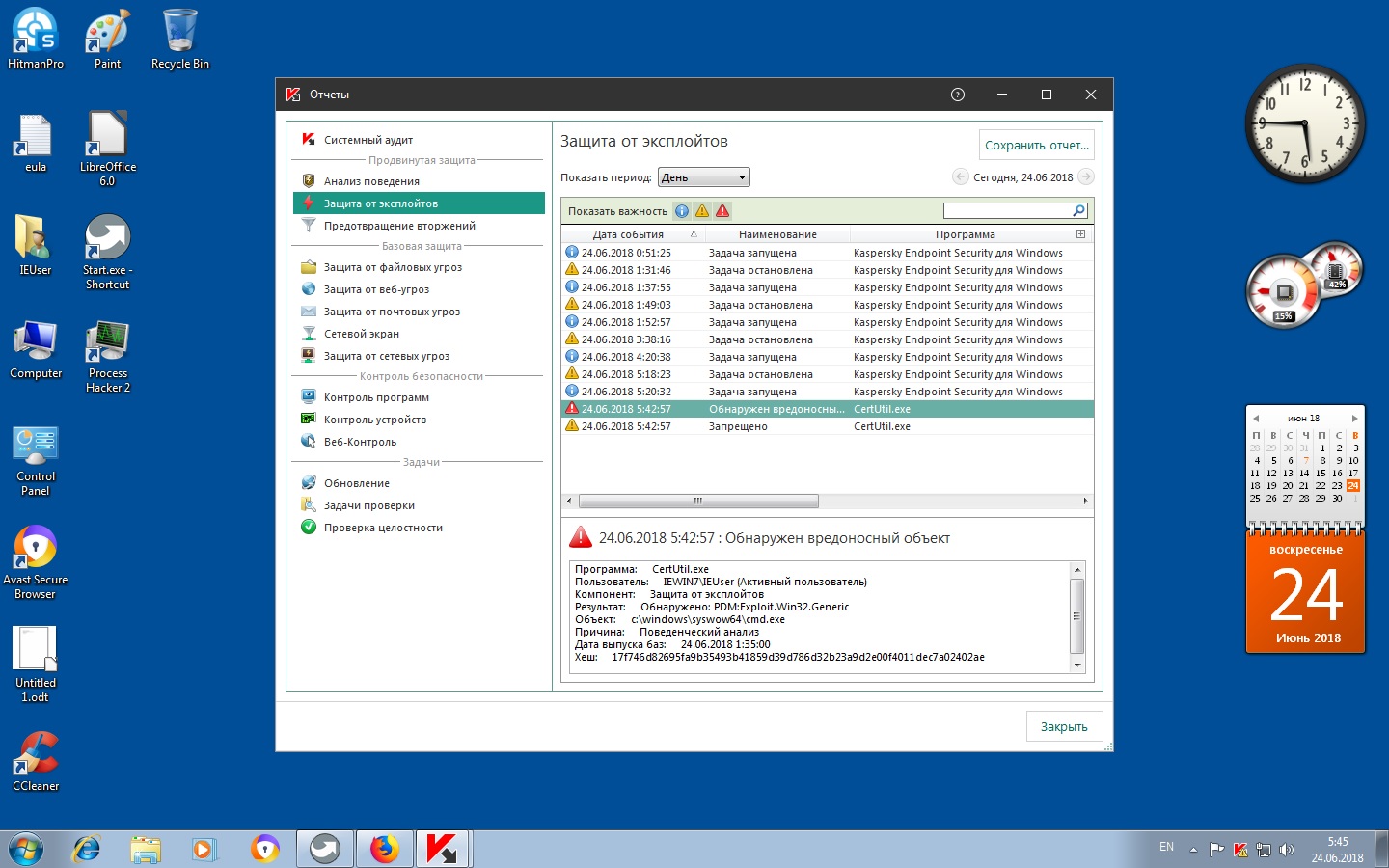Viewport: 1389px width, 868px height.
Task: Go to next day arrow
Action: click(1086, 176)
